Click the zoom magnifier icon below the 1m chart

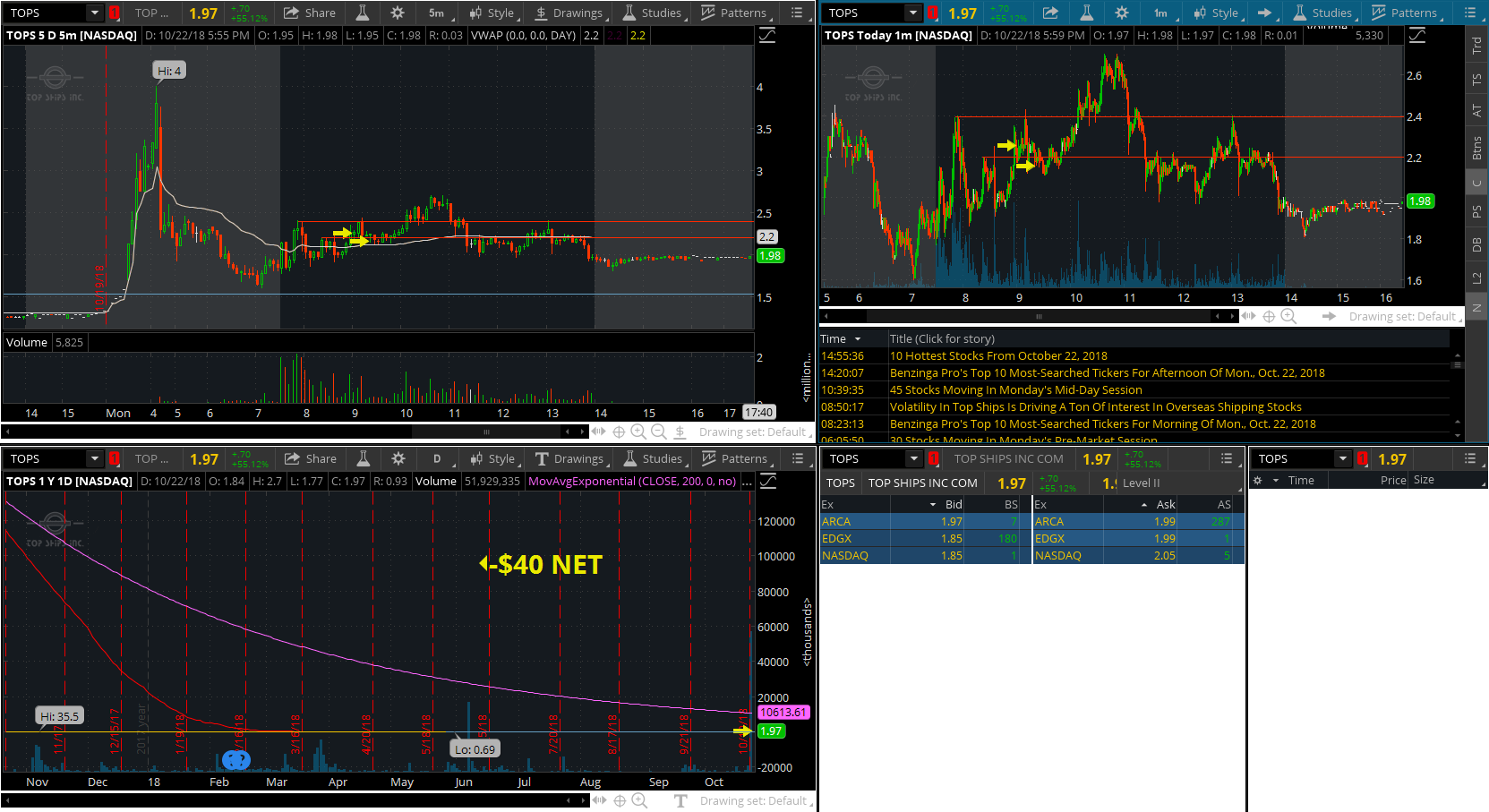pos(1288,316)
